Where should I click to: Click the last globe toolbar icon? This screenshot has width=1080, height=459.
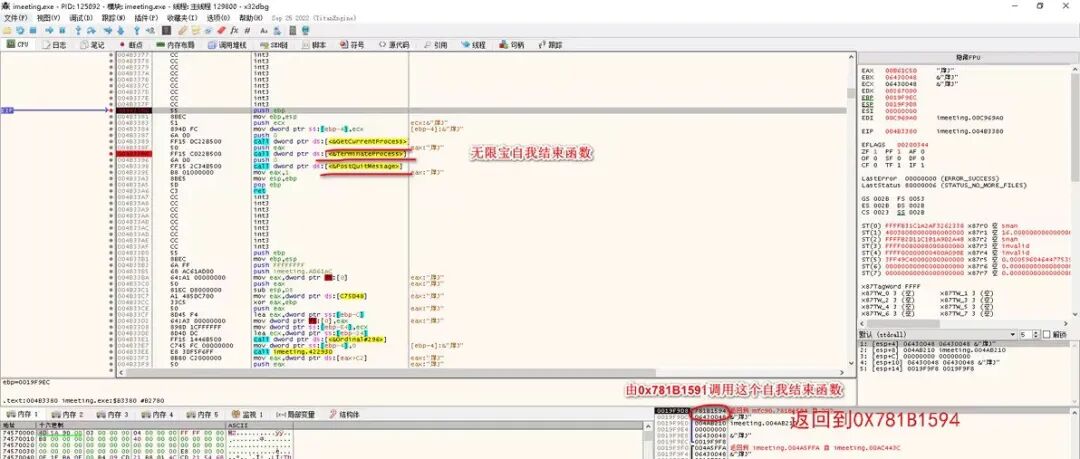(x=305, y=30)
